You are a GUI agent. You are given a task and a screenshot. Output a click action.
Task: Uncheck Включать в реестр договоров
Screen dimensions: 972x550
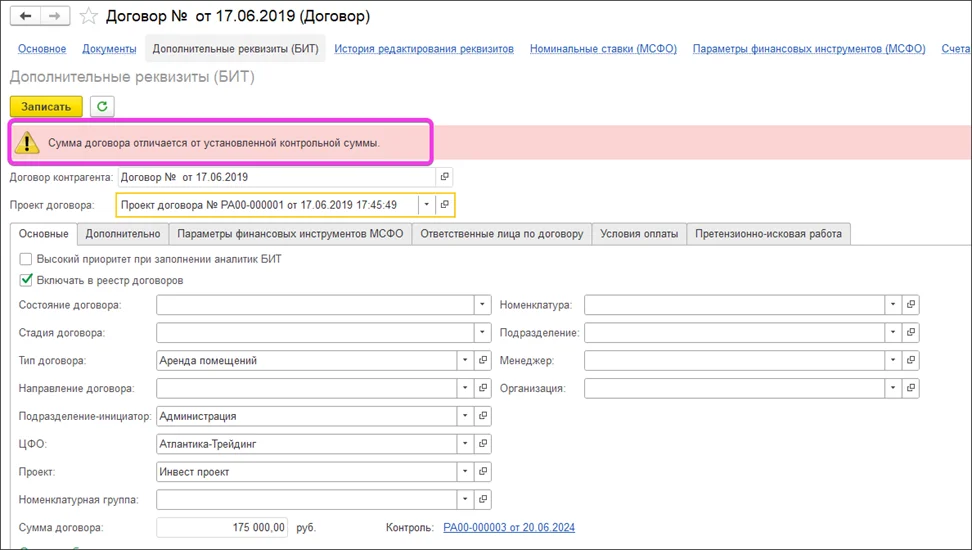pyautogui.click(x=26, y=281)
